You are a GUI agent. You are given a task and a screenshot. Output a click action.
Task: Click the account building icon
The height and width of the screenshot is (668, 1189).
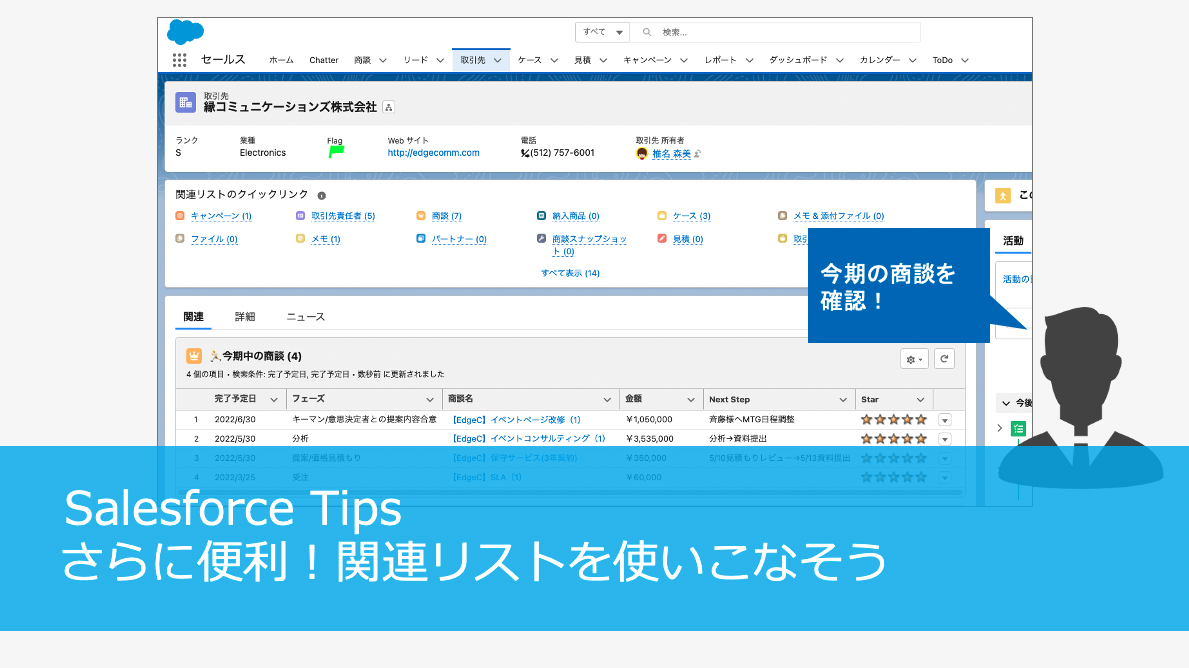[x=186, y=102]
